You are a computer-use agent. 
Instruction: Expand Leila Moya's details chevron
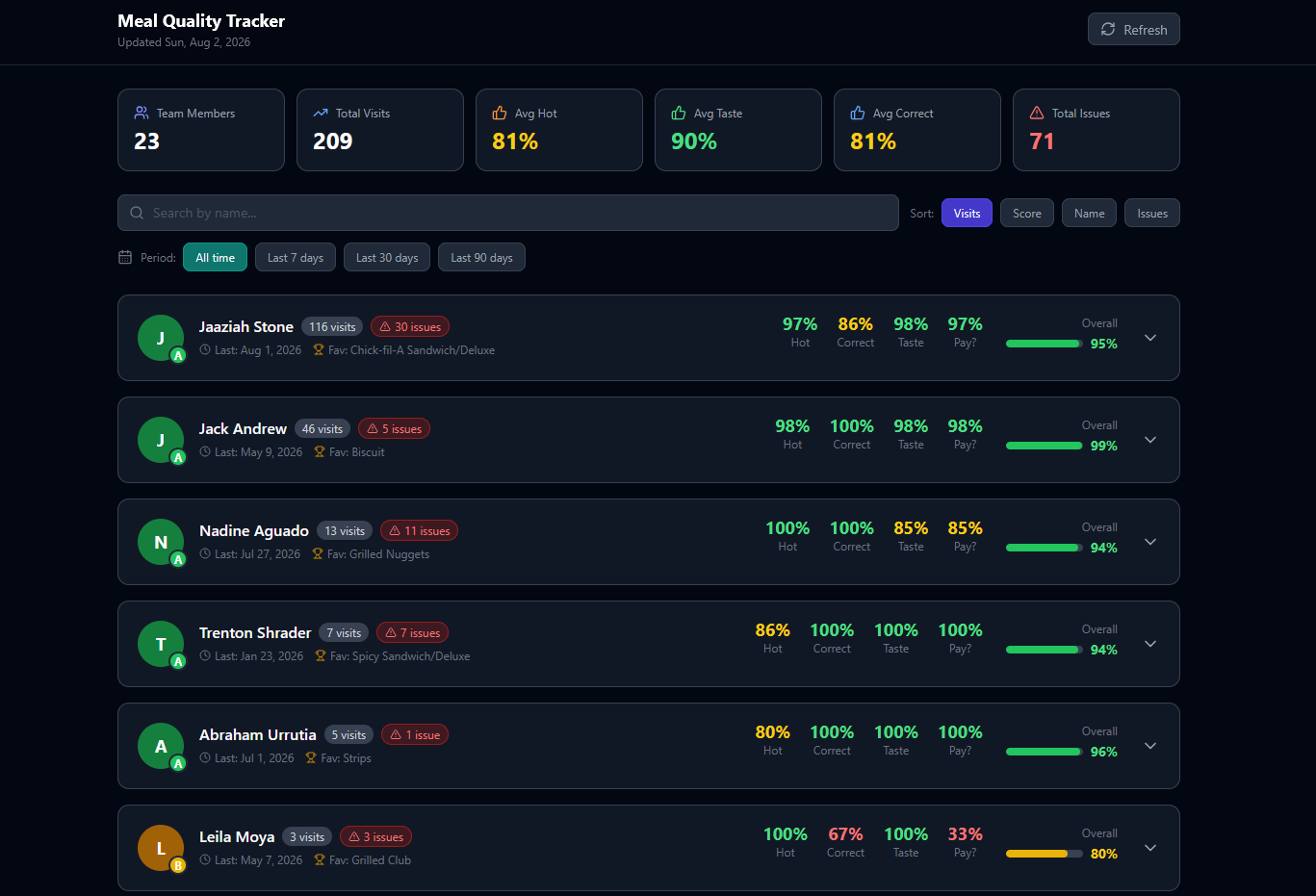pyautogui.click(x=1150, y=848)
